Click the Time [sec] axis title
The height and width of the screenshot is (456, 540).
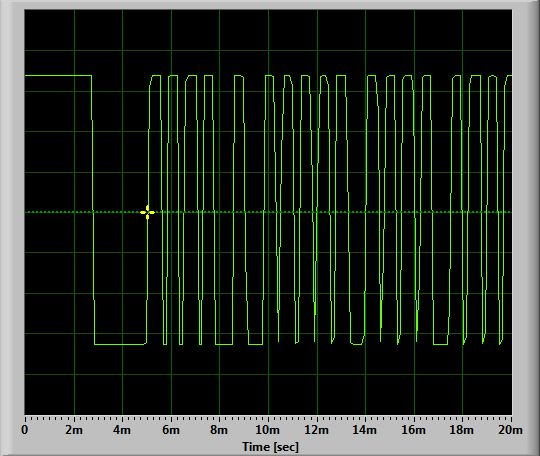point(270,447)
